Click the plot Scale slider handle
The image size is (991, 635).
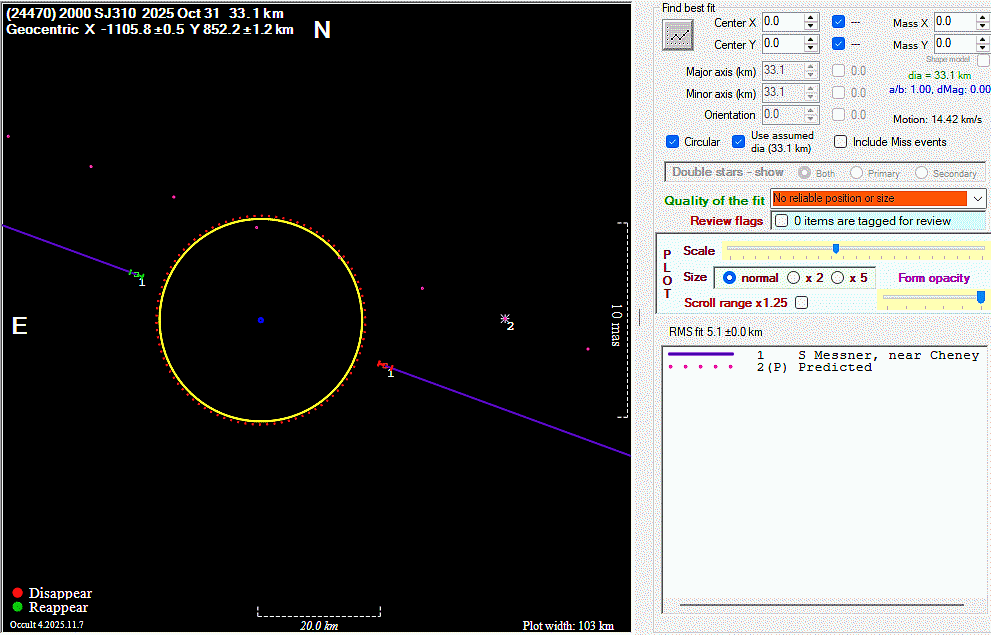[x=836, y=249]
